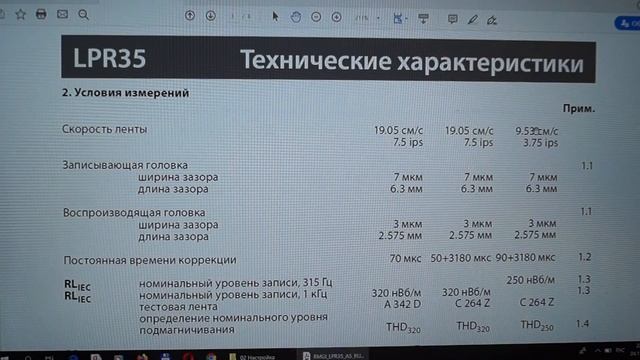Click the '70 мкс' value
This screenshot has width=640, height=360.
405,258
